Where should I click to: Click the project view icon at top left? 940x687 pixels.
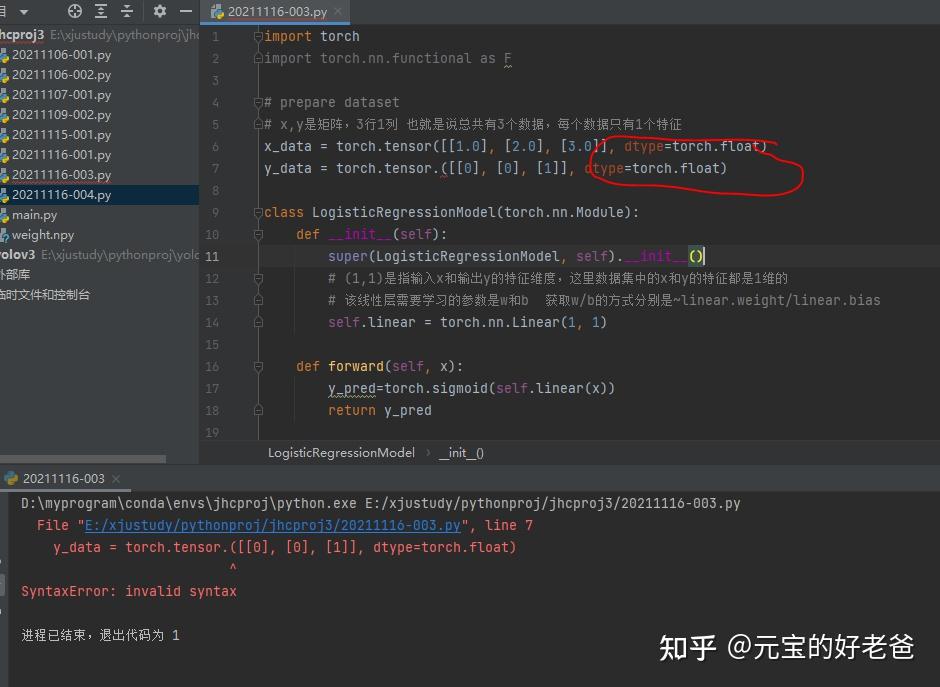pos(5,11)
